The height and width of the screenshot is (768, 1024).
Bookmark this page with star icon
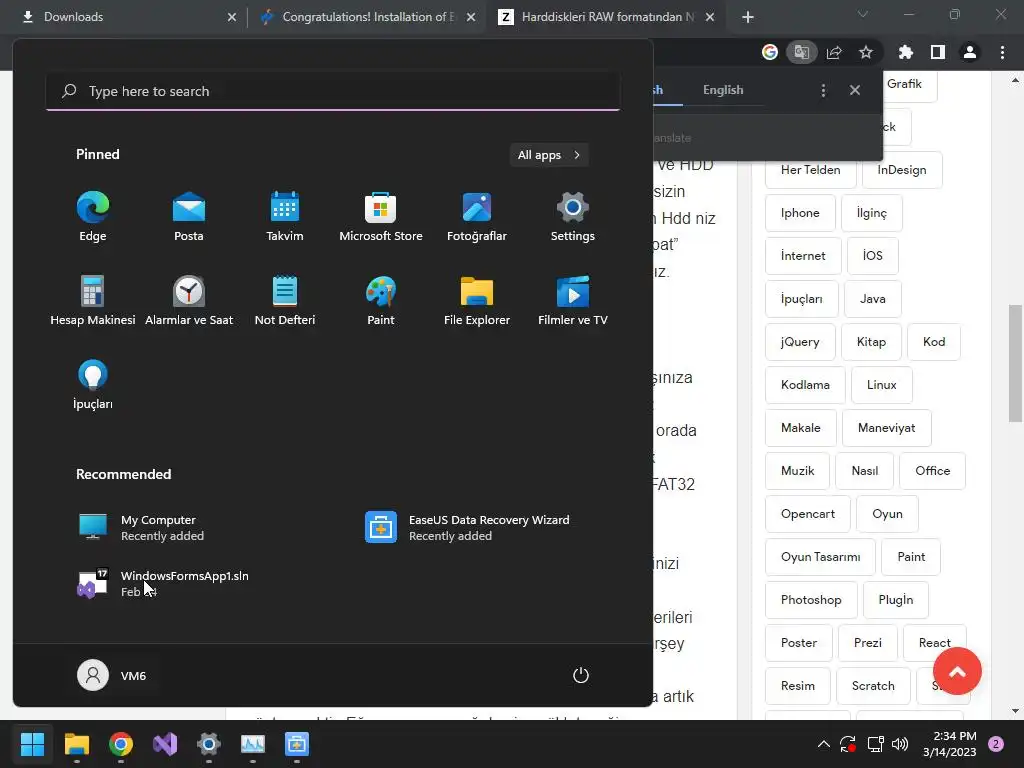tap(866, 52)
